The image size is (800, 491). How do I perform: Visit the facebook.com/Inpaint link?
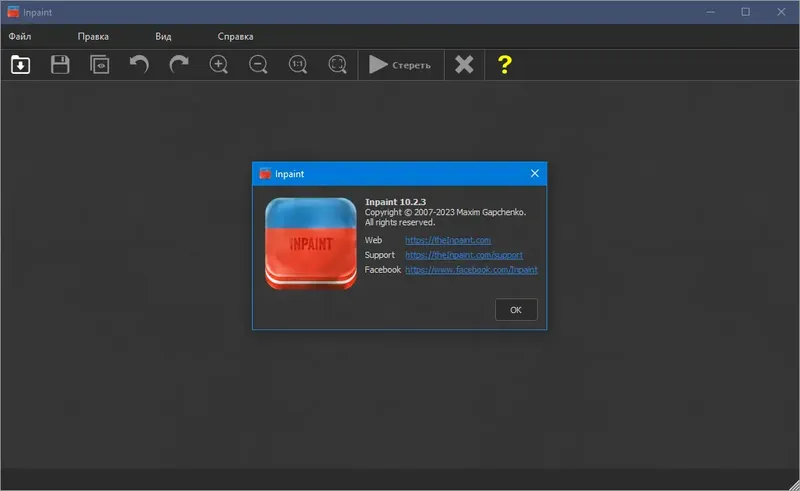tap(471, 269)
